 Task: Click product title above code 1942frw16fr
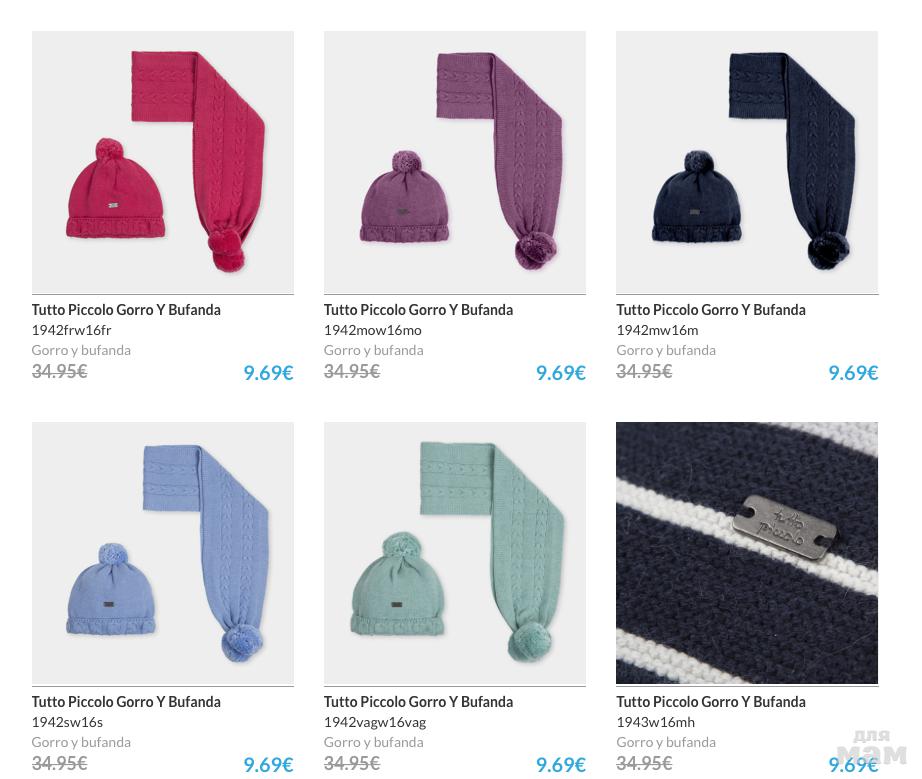pos(126,310)
